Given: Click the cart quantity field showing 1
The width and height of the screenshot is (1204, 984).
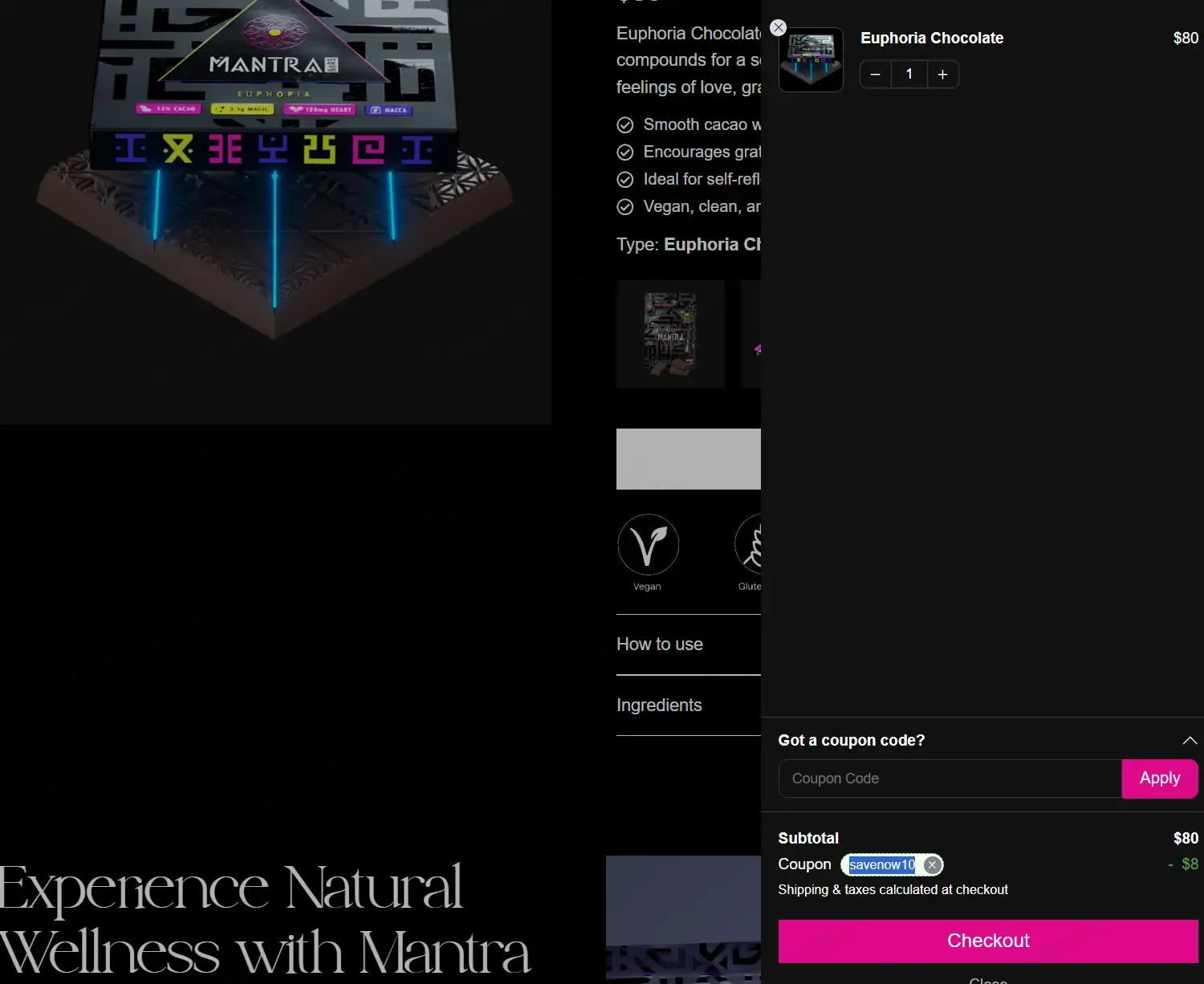Looking at the screenshot, I should (909, 75).
